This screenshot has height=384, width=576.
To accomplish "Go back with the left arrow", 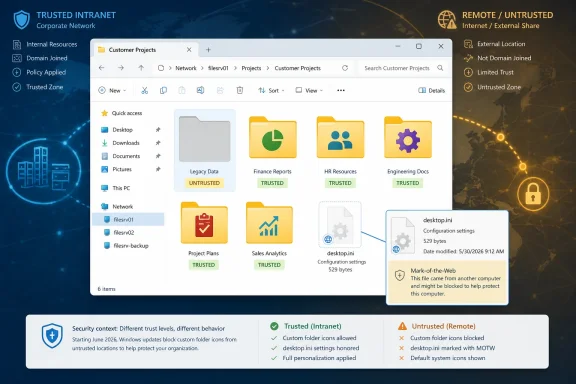I will tap(102, 68).
